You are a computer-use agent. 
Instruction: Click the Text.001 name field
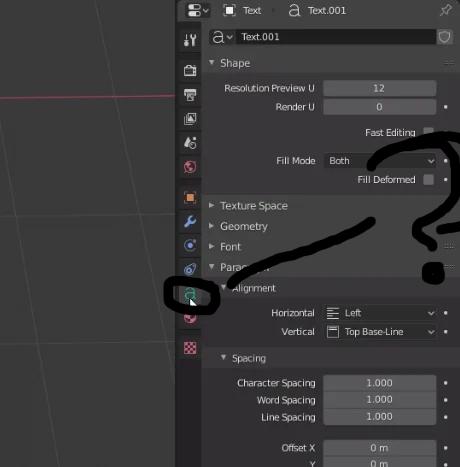(336, 37)
